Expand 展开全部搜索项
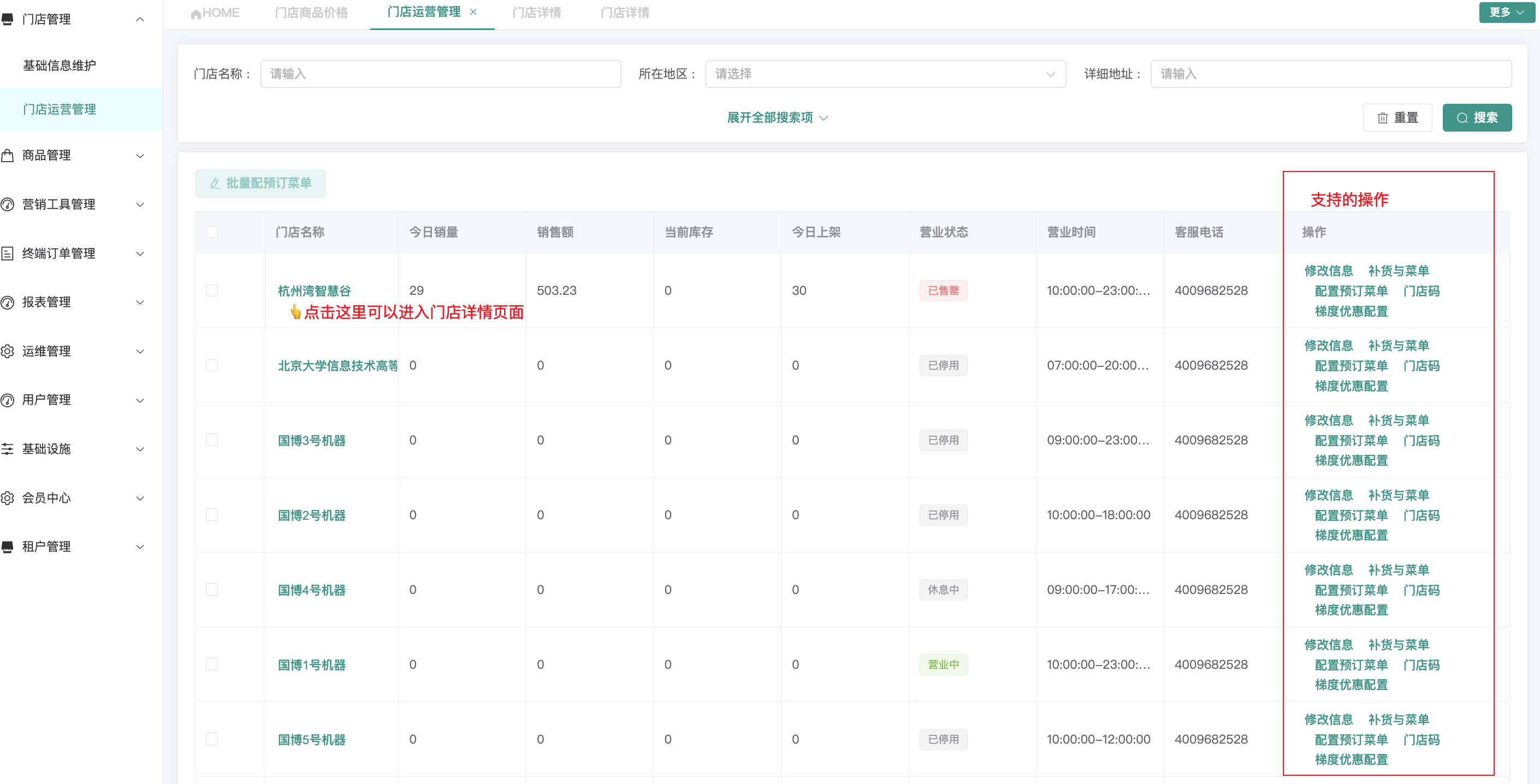This screenshot has width=1540, height=784. coord(777,118)
